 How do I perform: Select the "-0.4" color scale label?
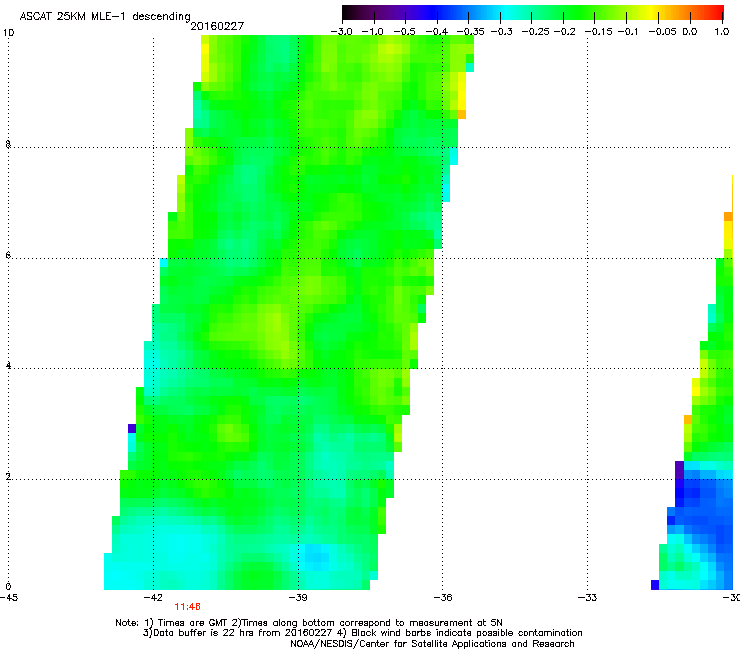click(437, 32)
